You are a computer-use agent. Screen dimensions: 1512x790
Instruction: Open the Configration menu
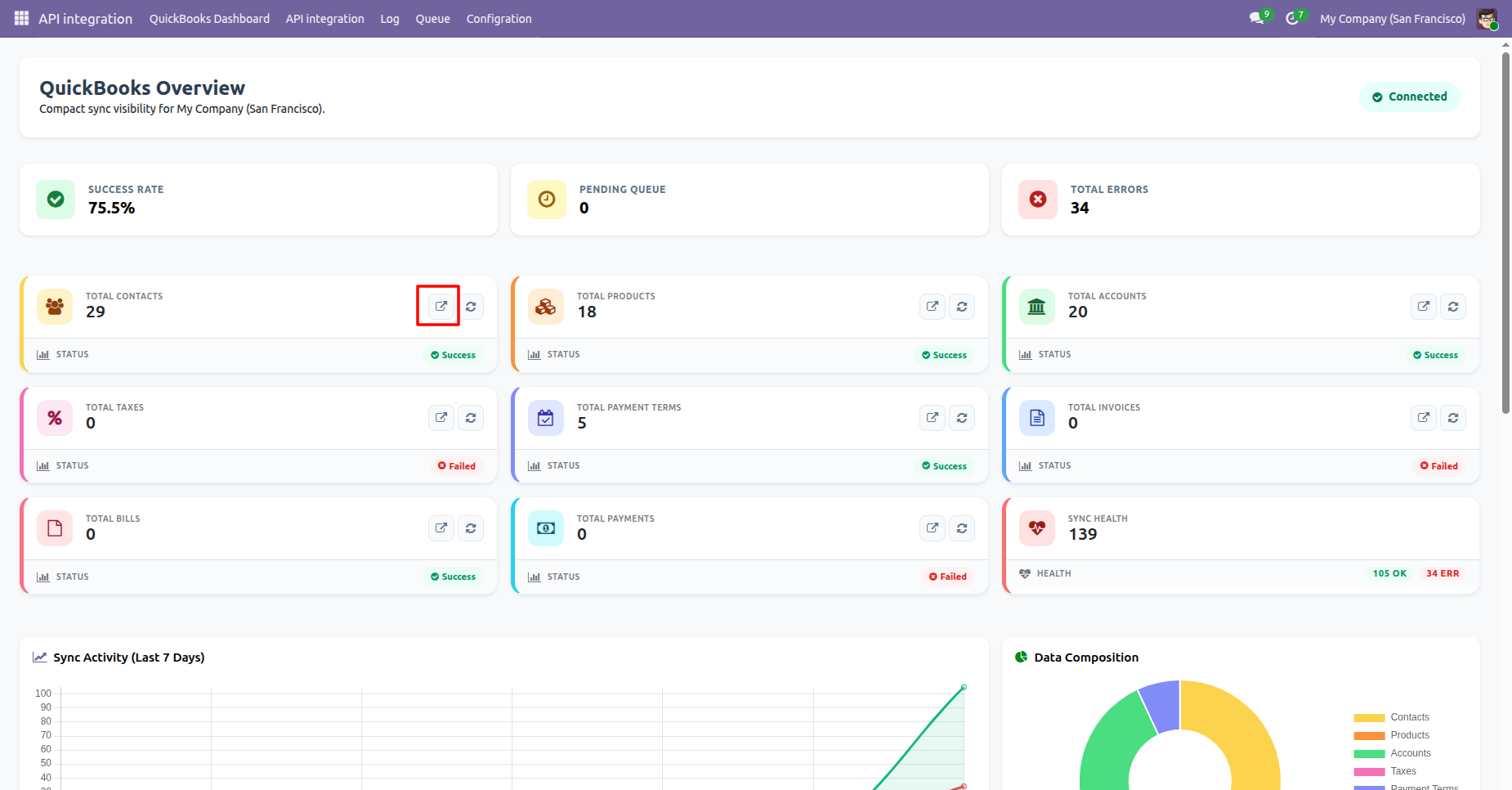click(x=499, y=19)
